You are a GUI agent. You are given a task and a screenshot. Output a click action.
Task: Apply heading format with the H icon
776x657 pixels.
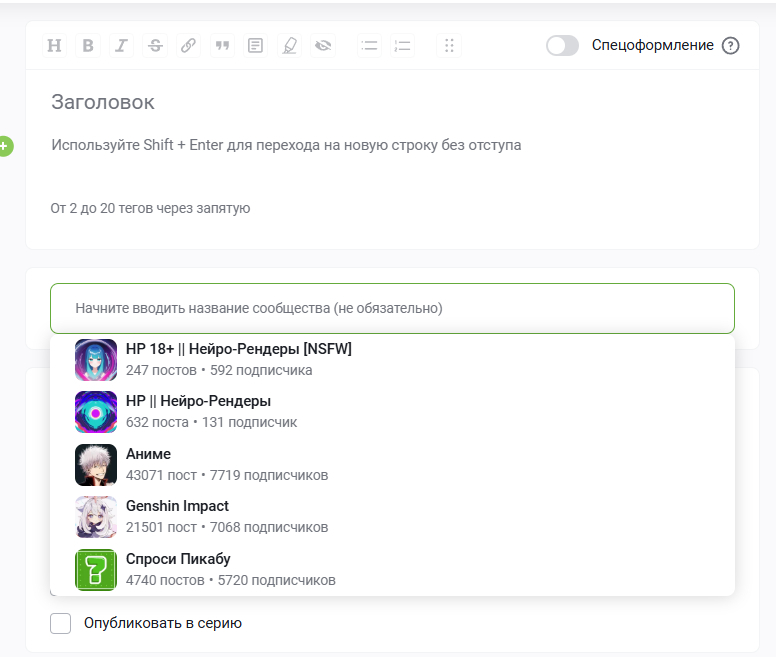pyautogui.click(x=54, y=46)
